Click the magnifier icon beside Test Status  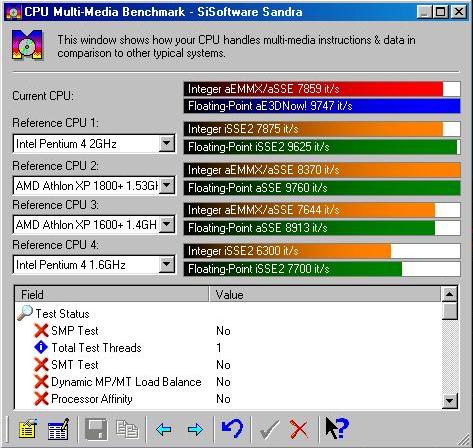(25, 313)
